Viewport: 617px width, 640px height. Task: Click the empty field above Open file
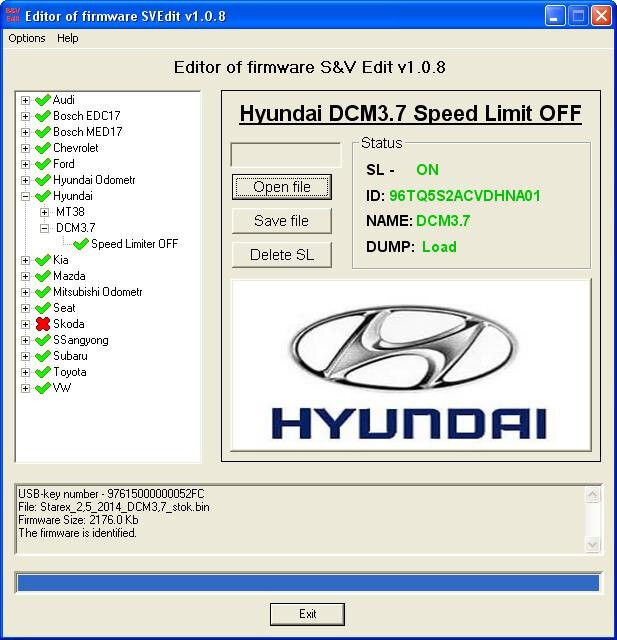pyautogui.click(x=286, y=154)
